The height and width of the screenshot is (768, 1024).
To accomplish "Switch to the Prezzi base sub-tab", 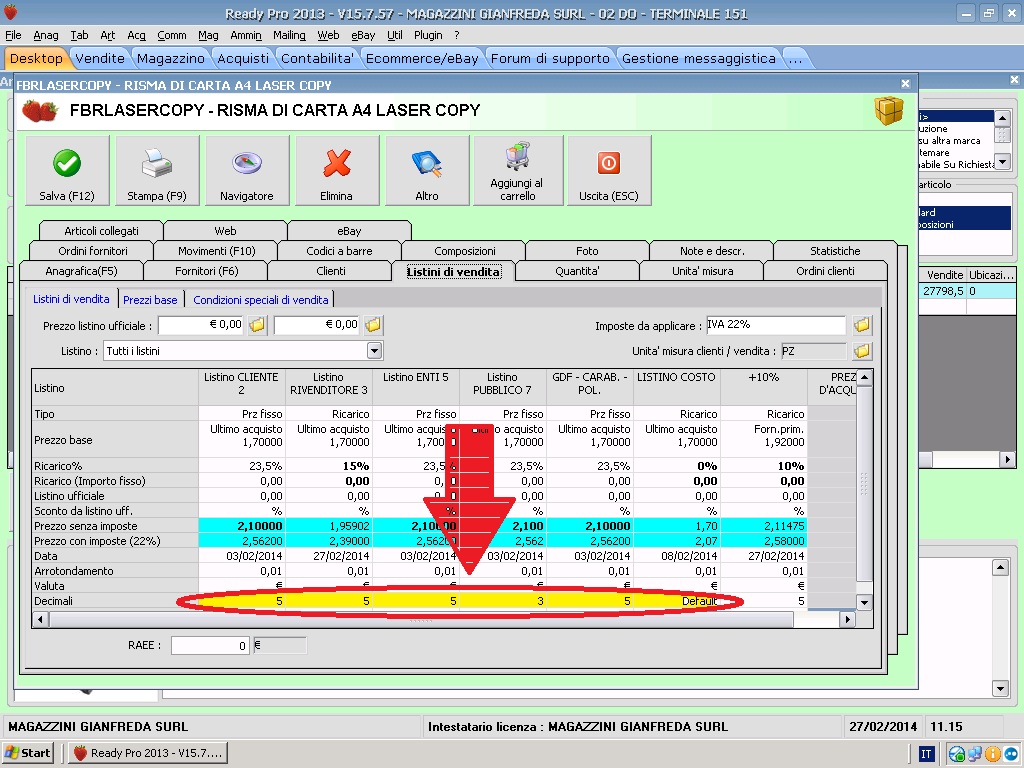I will coord(150,300).
